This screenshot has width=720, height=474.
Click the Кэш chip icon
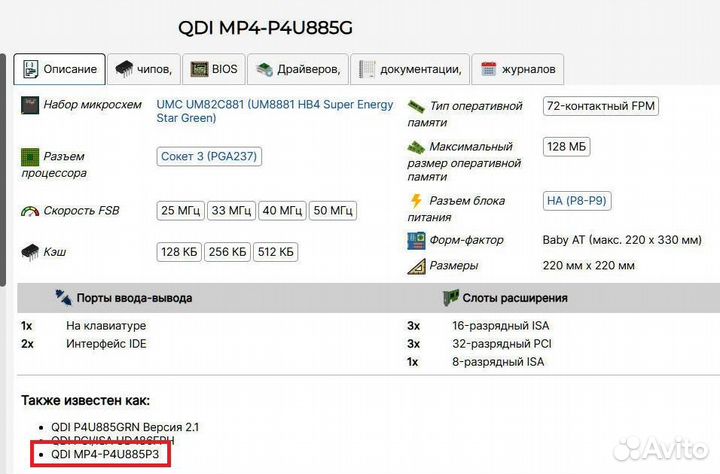tap(29, 252)
